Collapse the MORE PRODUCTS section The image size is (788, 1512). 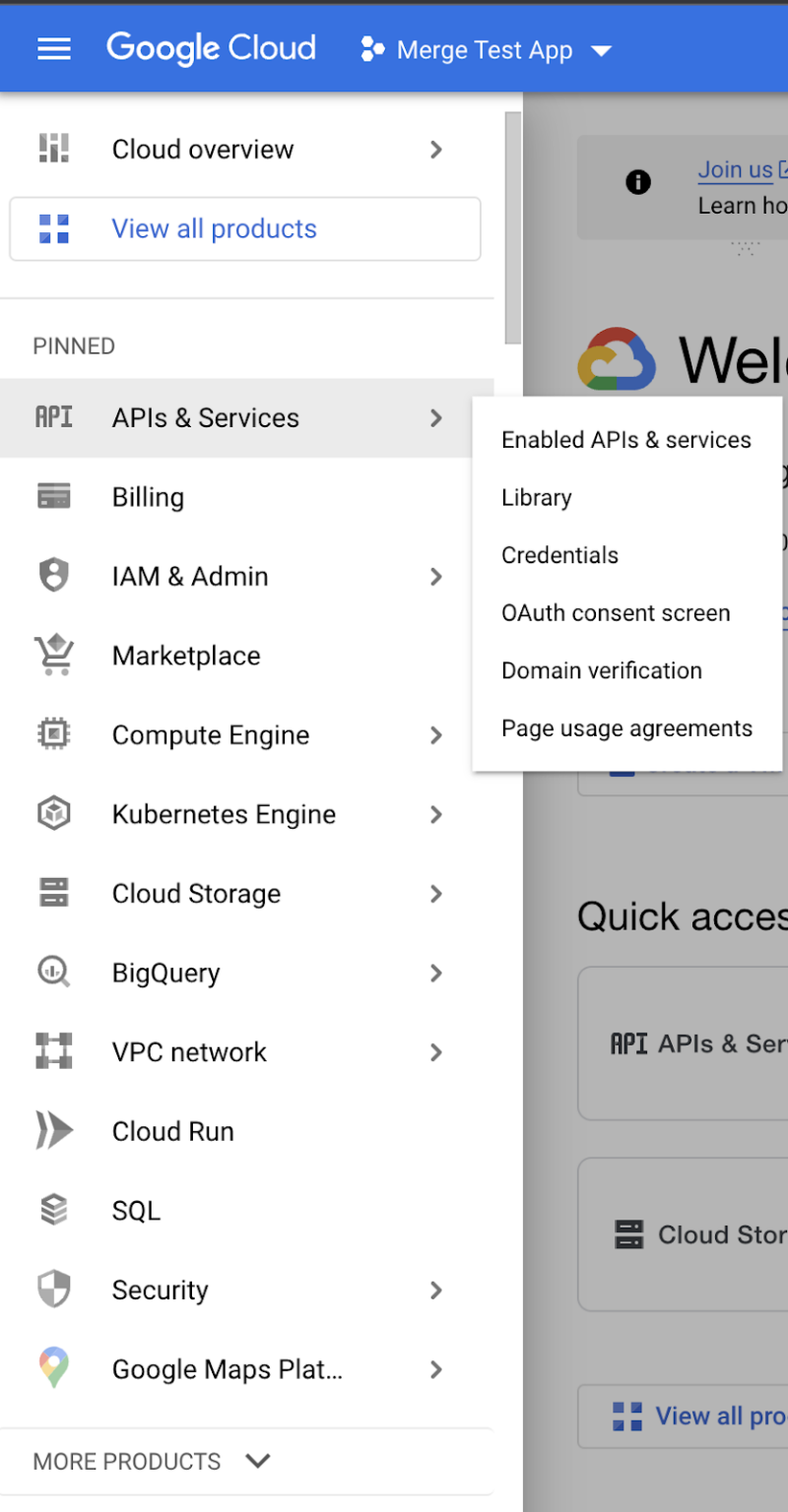[257, 1461]
